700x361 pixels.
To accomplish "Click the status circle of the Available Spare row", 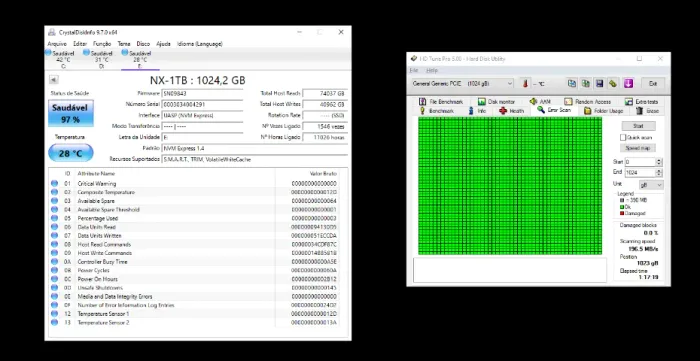I will [54, 201].
